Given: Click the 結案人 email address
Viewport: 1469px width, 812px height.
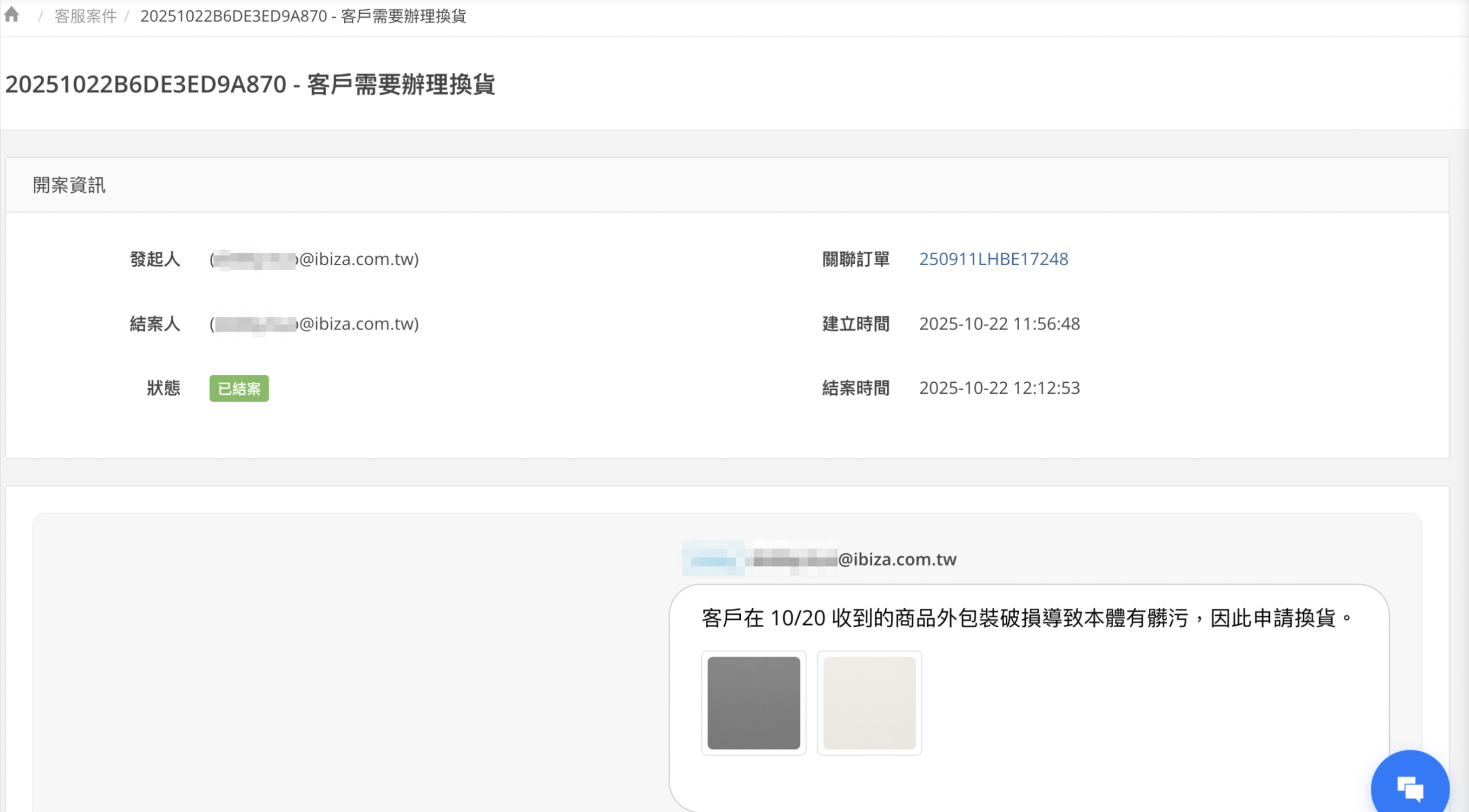Looking at the screenshot, I should click(x=314, y=324).
